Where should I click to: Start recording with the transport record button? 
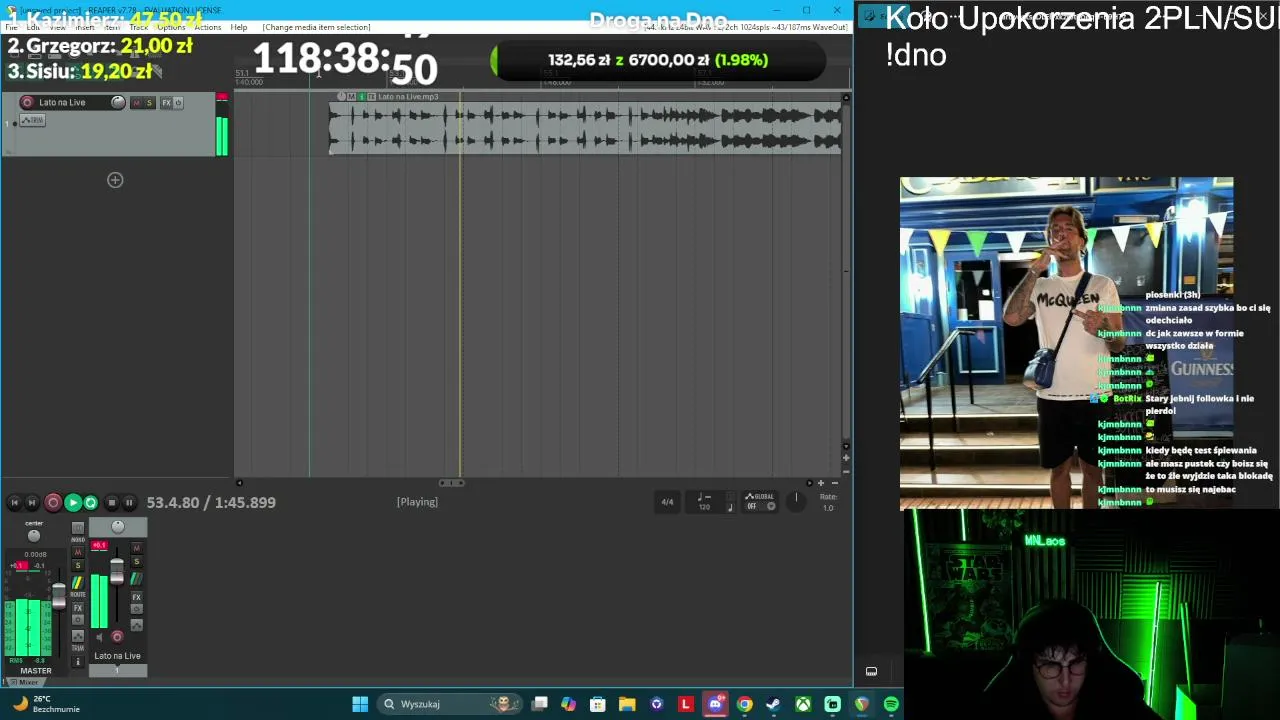[x=53, y=503]
